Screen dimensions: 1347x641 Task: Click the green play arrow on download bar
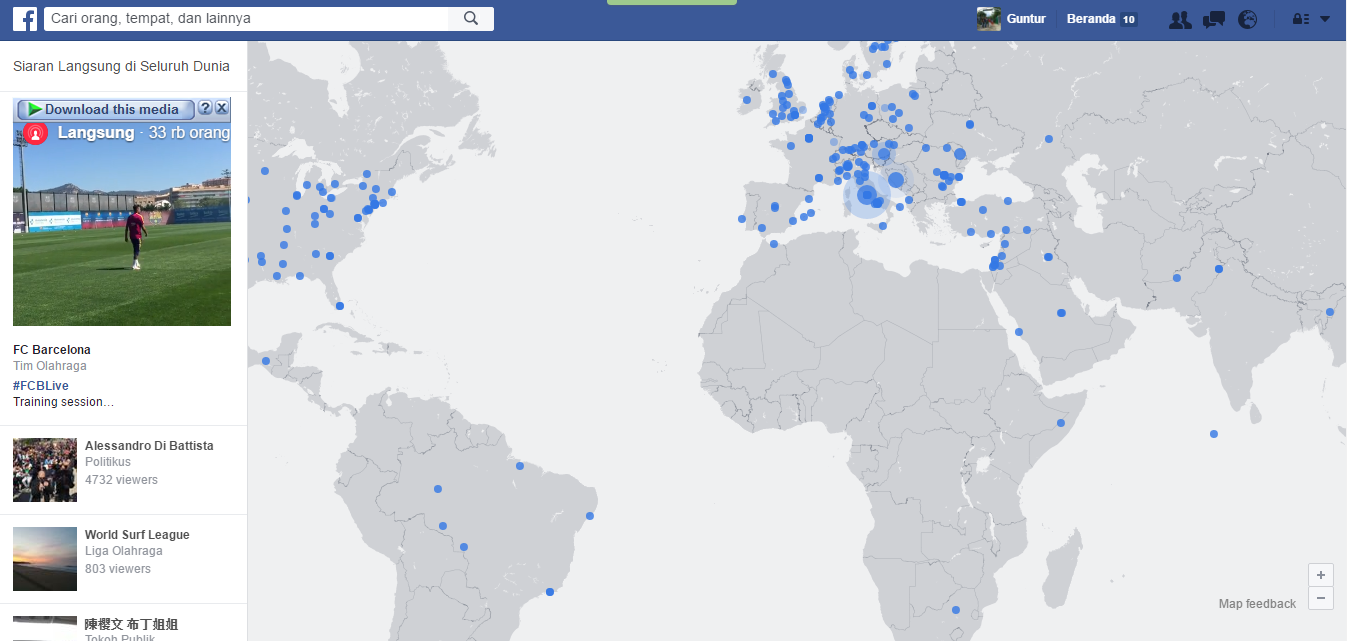pos(33,109)
